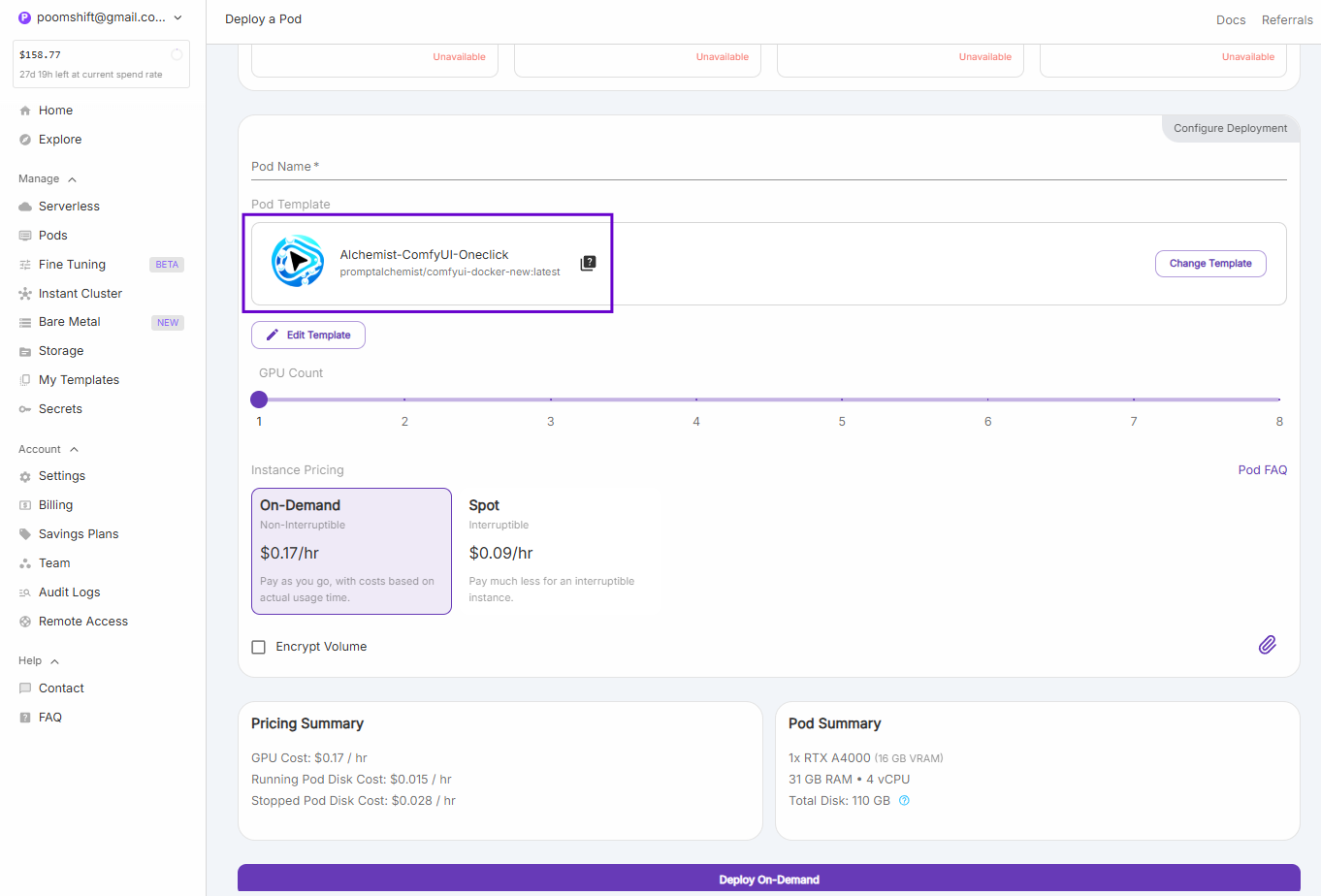Screen dimensions: 1321x896
Task: Click the Billing icon
Action: 25,505
